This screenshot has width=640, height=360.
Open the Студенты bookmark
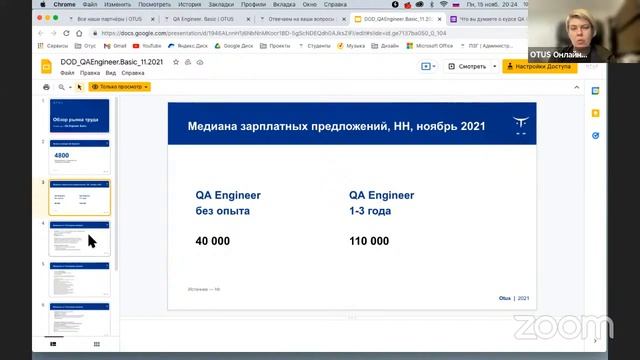pos(315,46)
